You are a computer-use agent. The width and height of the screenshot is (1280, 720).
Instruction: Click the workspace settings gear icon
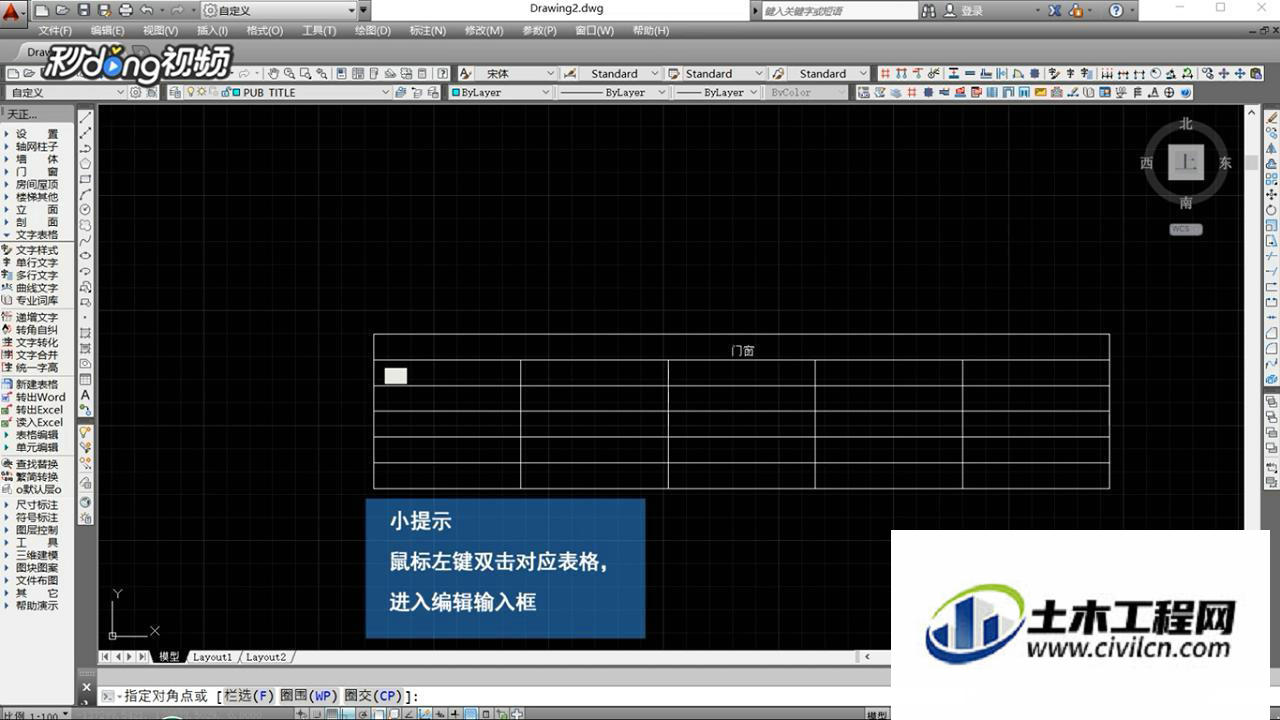136,92
